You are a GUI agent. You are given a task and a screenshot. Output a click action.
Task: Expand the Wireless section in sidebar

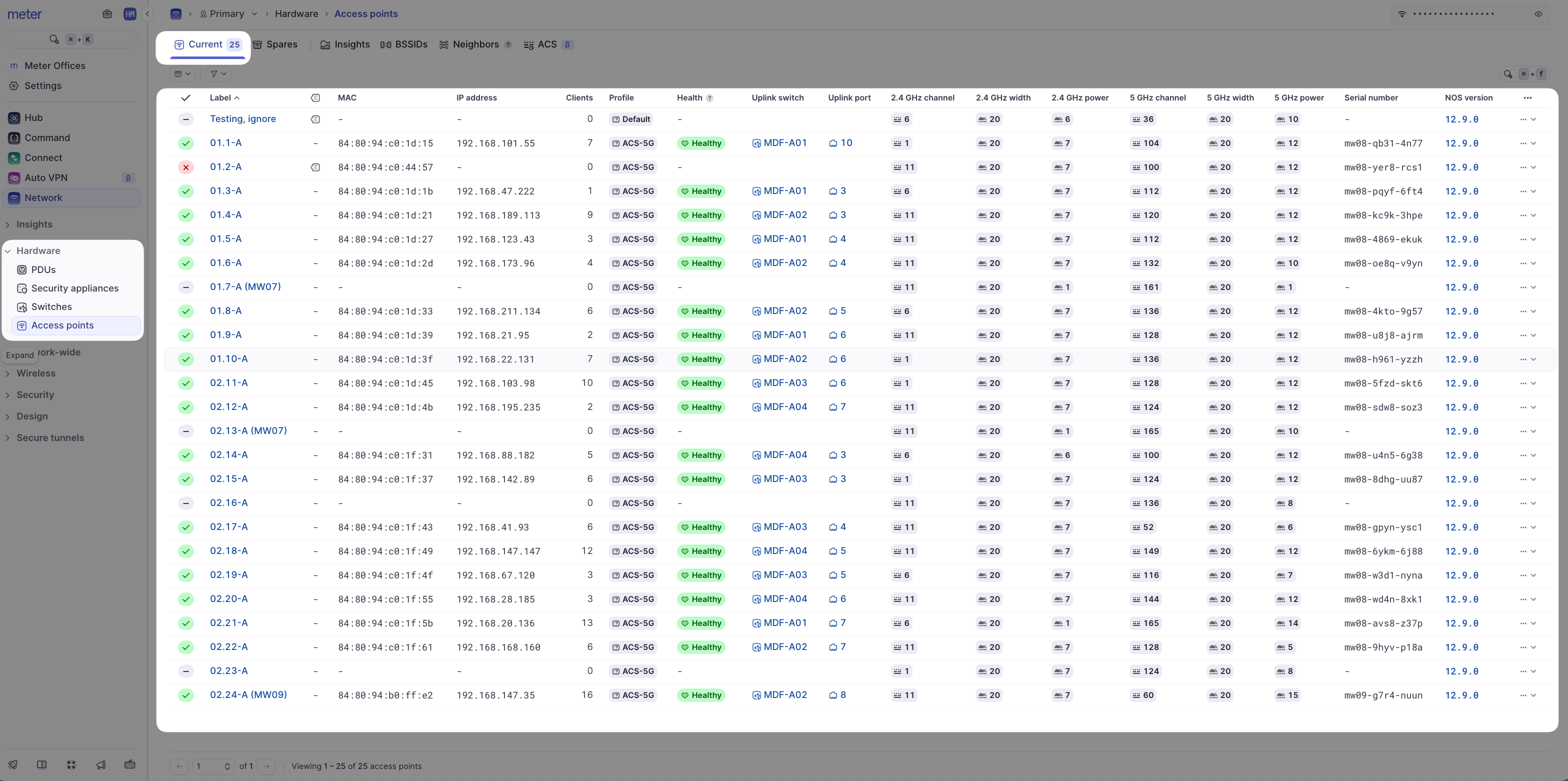(x=36, y=373)
